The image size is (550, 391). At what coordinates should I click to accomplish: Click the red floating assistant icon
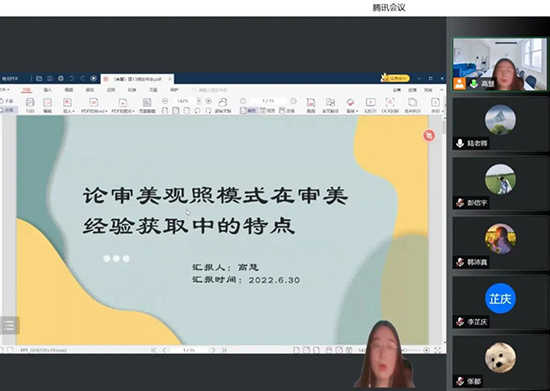click(429, 135)
